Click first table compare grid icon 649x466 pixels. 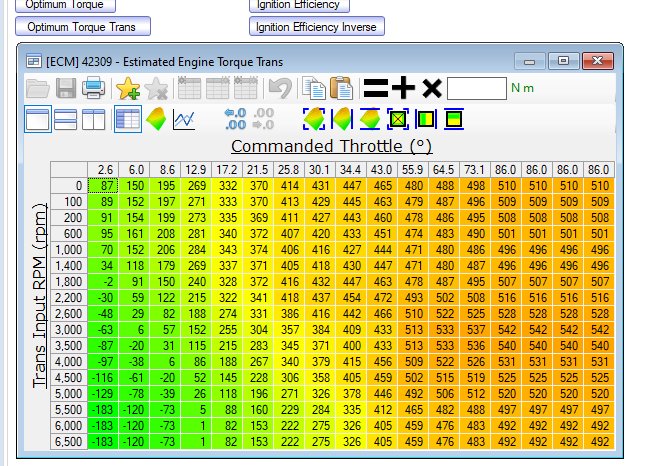pos(190,88)
